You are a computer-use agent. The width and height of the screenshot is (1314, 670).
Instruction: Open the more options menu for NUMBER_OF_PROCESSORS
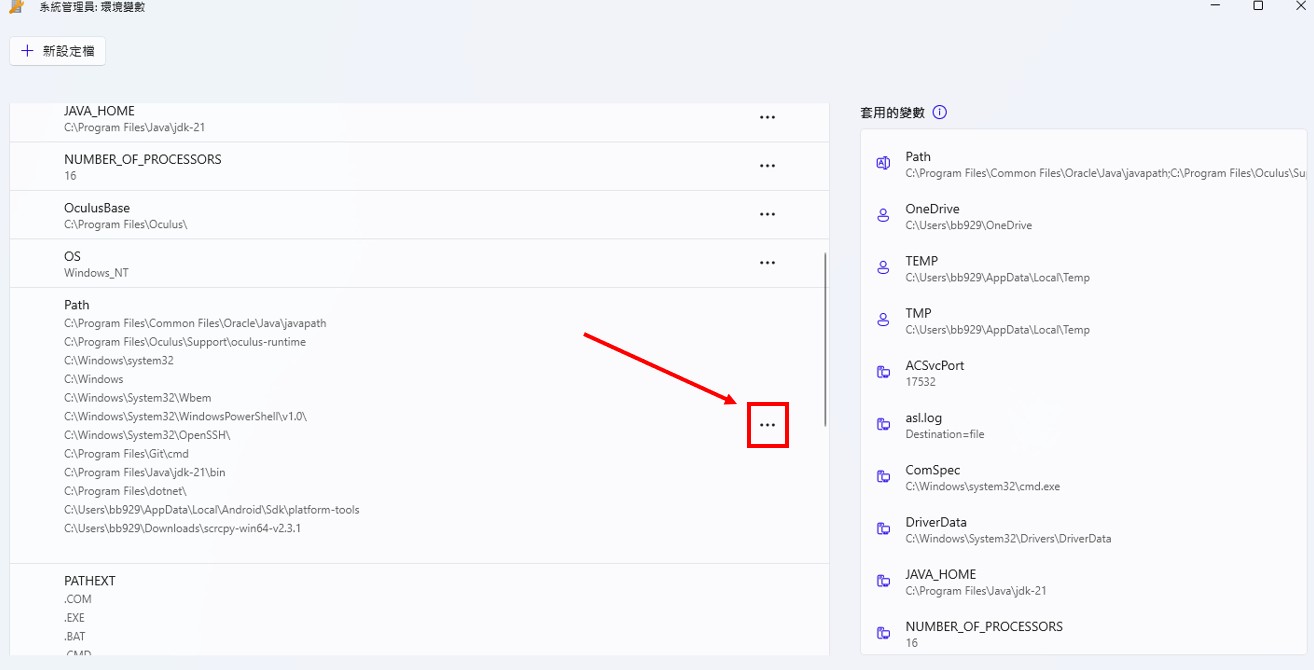click(x=767, y=166)
